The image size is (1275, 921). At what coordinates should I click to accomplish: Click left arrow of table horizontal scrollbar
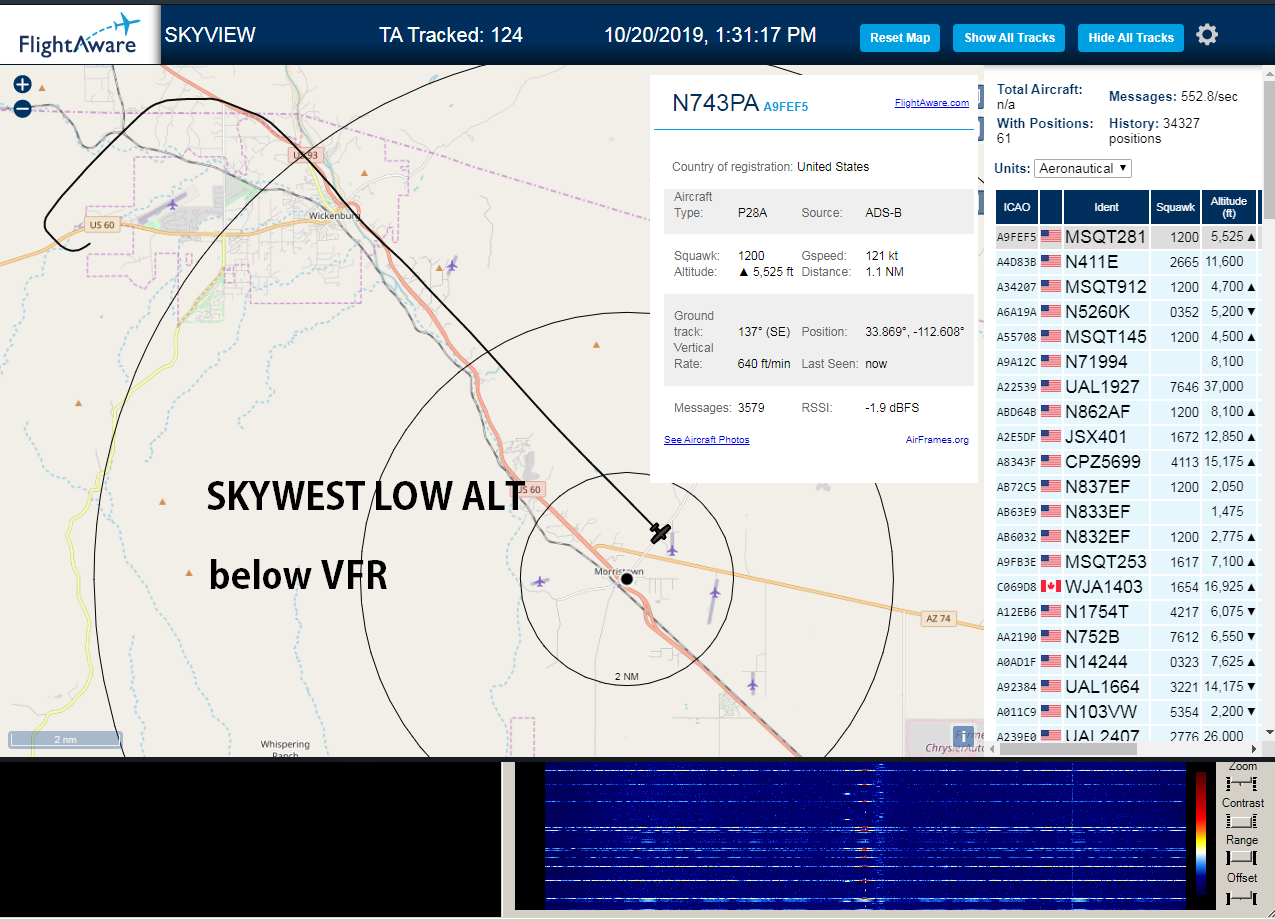(x=992, y=747)
